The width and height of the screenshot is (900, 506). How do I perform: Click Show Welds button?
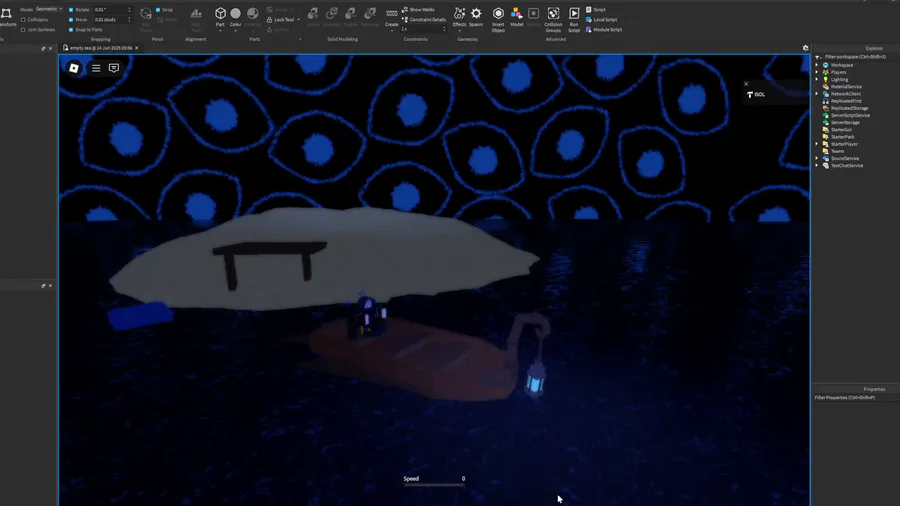pos(418,10)
